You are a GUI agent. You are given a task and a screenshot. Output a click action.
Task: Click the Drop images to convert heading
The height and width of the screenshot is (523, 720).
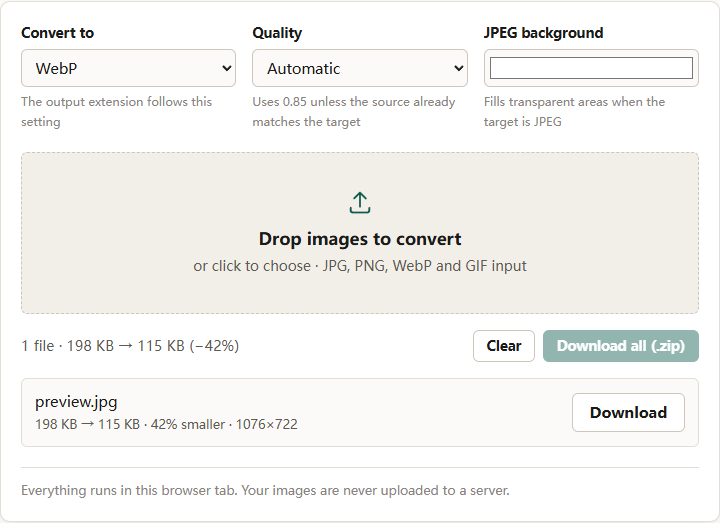360,239
